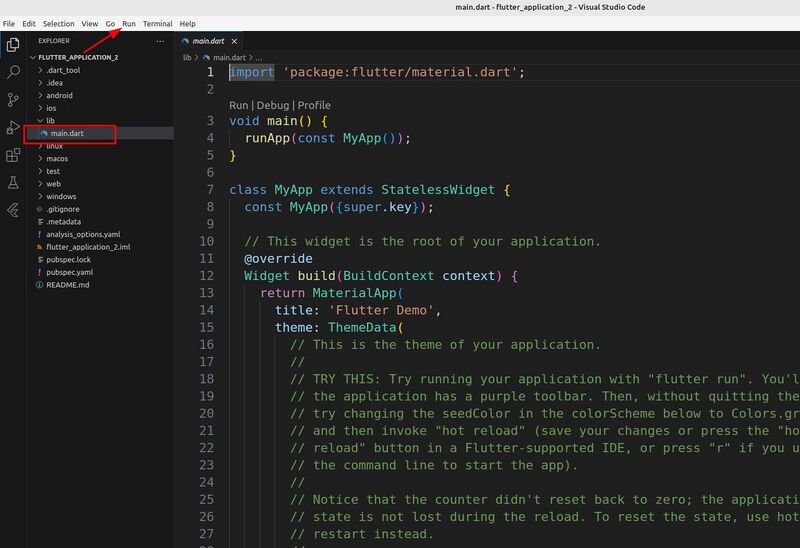Open the View menu
The width and height of the screenshot is (800, 548).
click(89, 23)
